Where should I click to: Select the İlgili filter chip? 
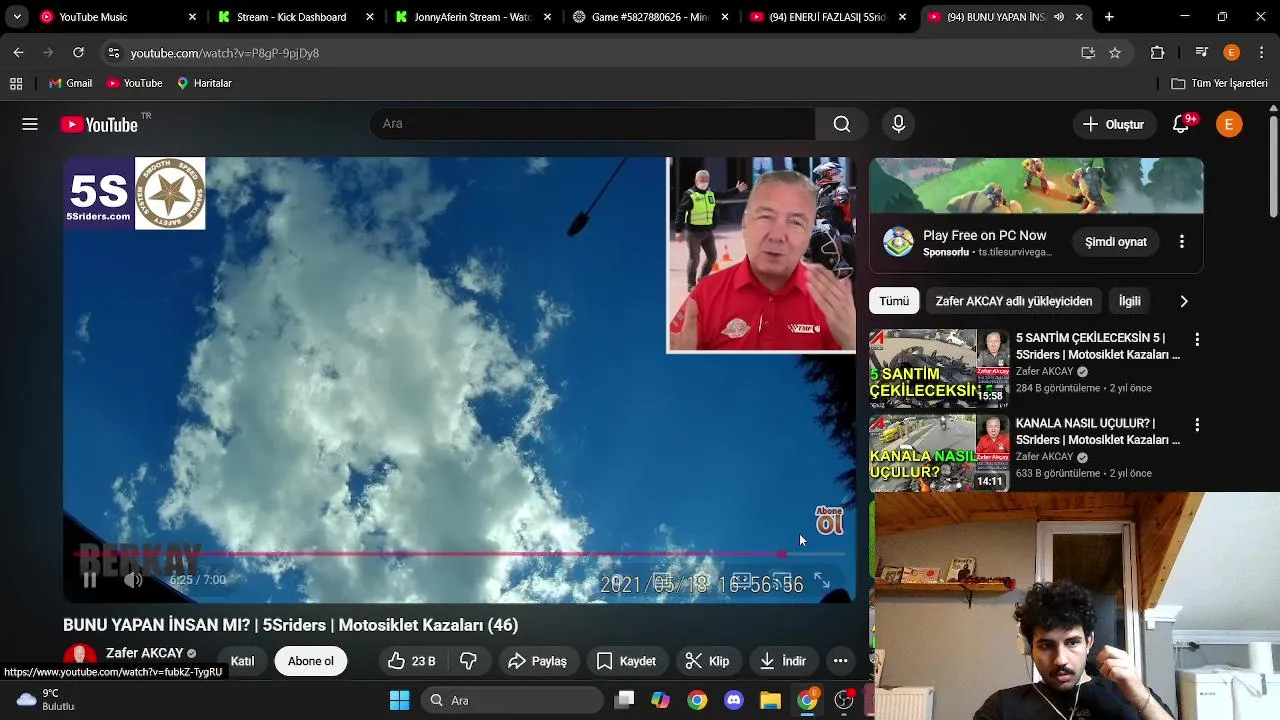coord(1129,301)
